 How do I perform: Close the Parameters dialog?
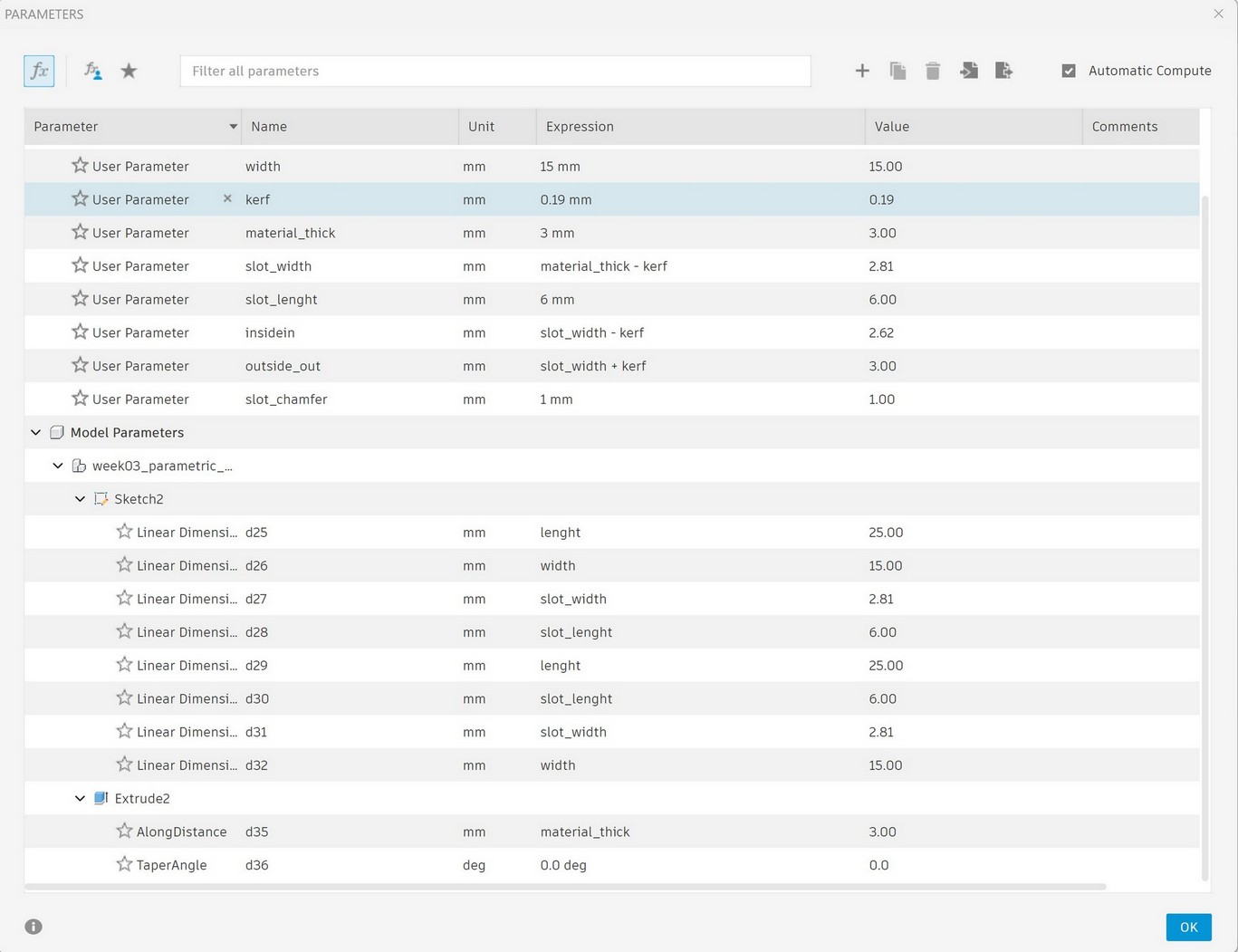(x=1218, y=14)
